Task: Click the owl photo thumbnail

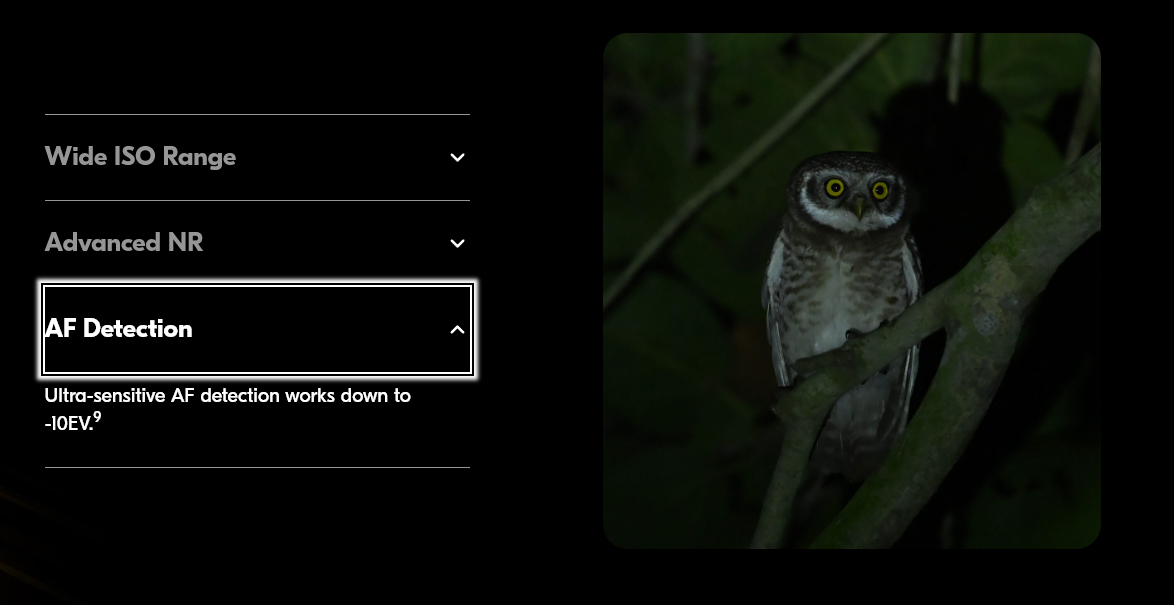Action: point(852,291)
